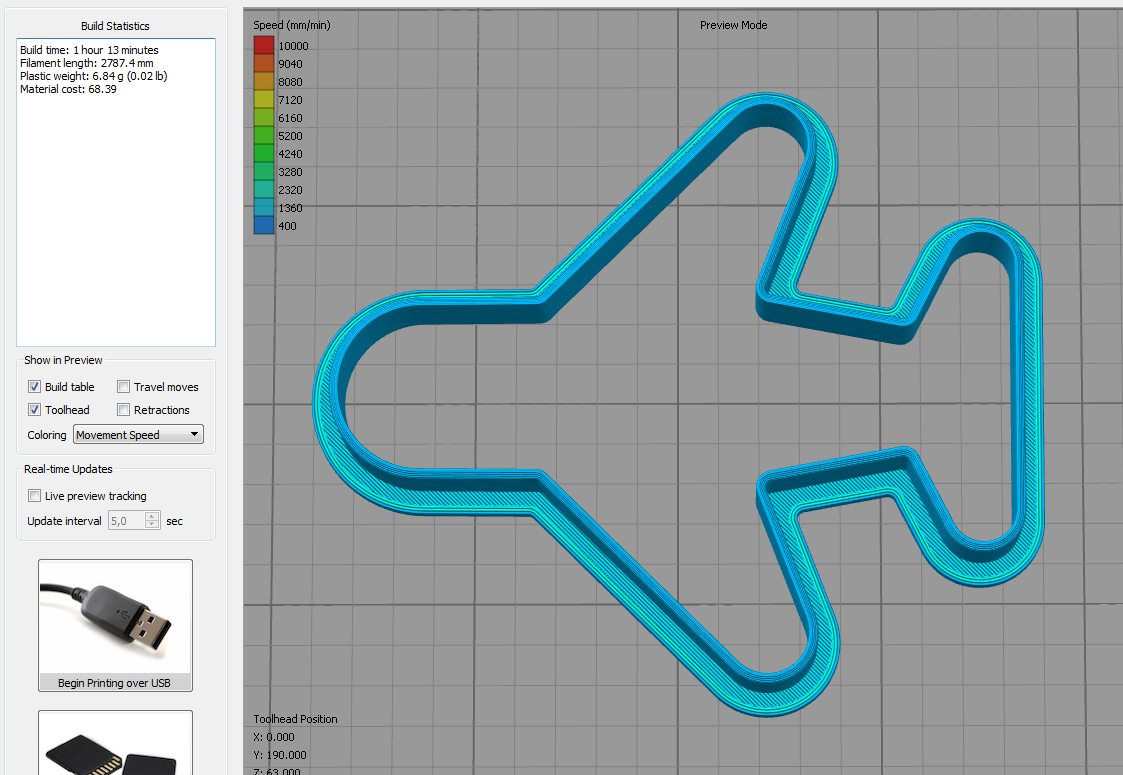Open the Coloring dropdown menu
The image size is (1123, 775).
tap(139, 435)
